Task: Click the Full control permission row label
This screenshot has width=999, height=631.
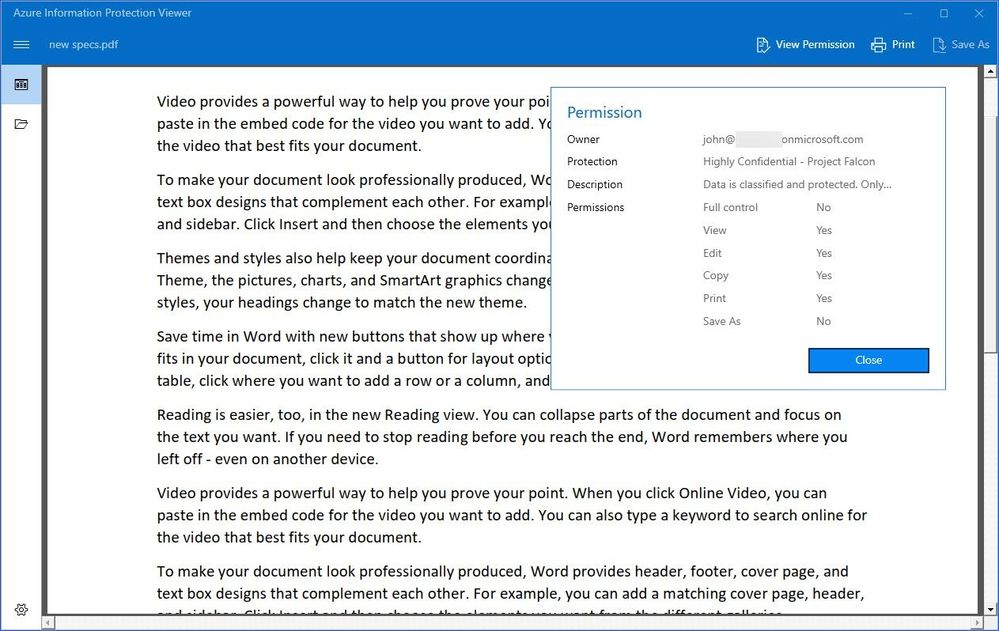Action: pos(730,207)
